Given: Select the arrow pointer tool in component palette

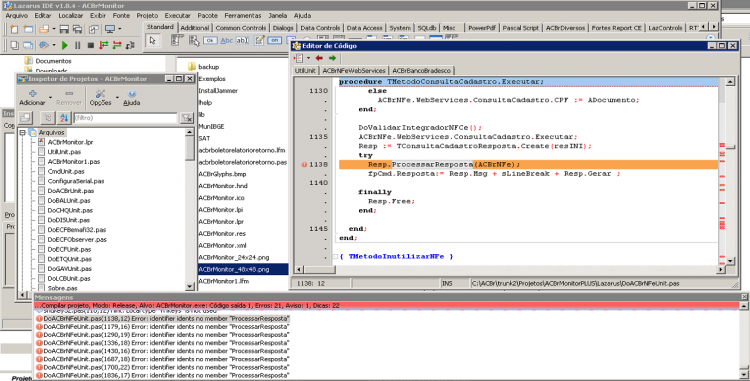Looking at the screenshot, I should pos(153,41).
